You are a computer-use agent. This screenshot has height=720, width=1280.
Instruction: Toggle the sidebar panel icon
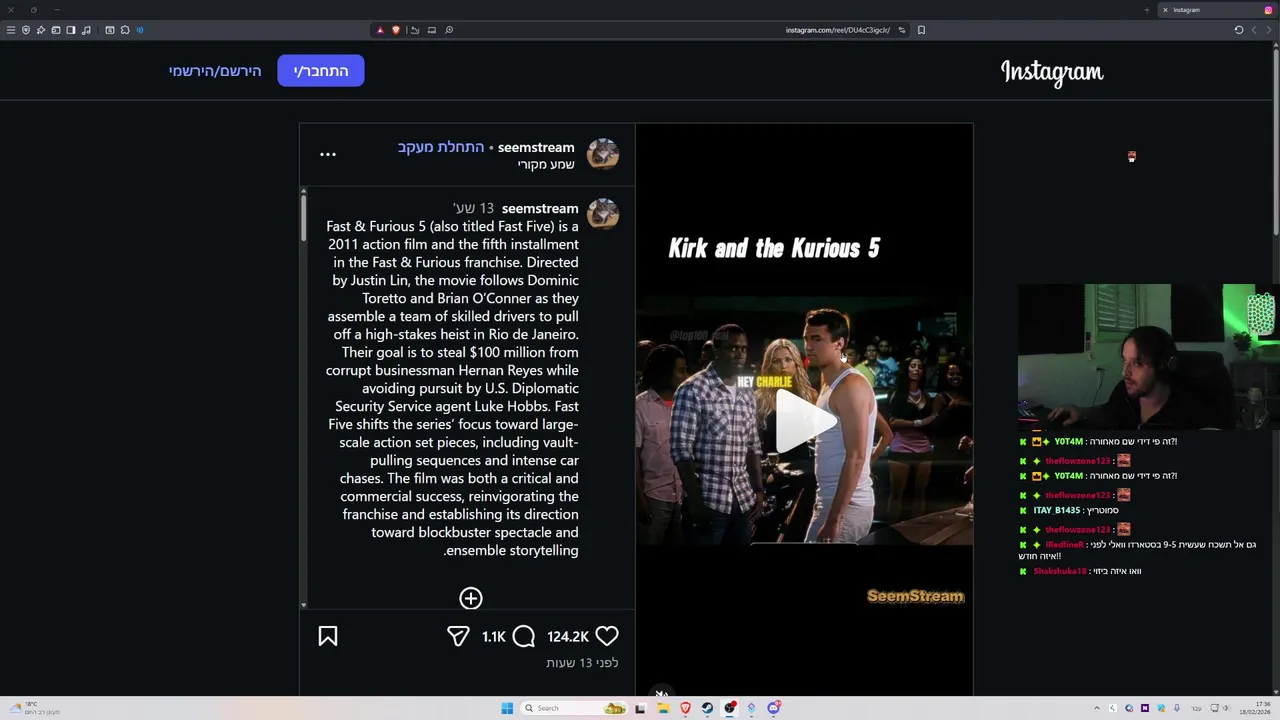coord(71,30)
